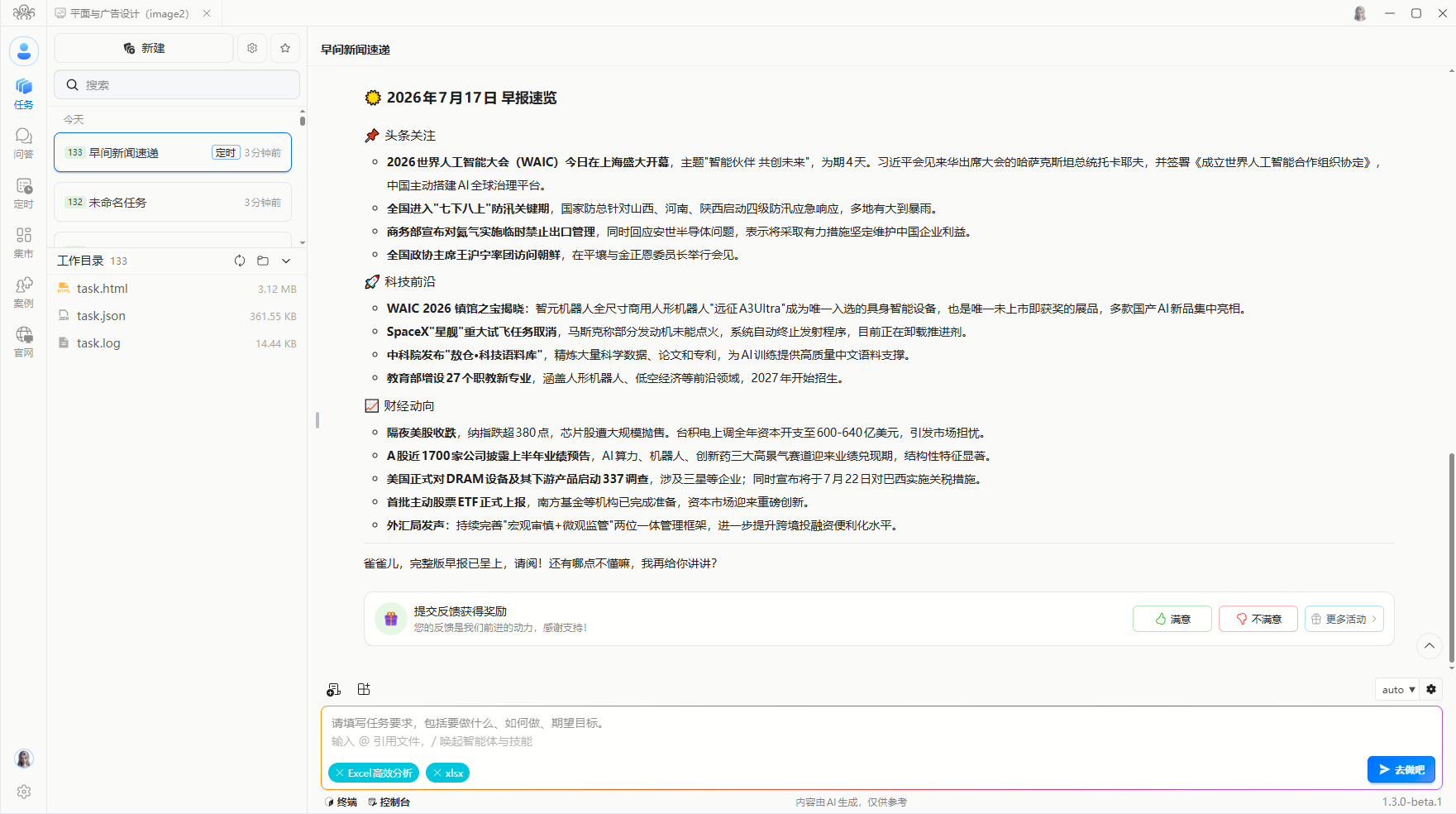Open the 集市 sidebar section
The height and width of the screenshot is (814, 1456).
click(24, 242)
